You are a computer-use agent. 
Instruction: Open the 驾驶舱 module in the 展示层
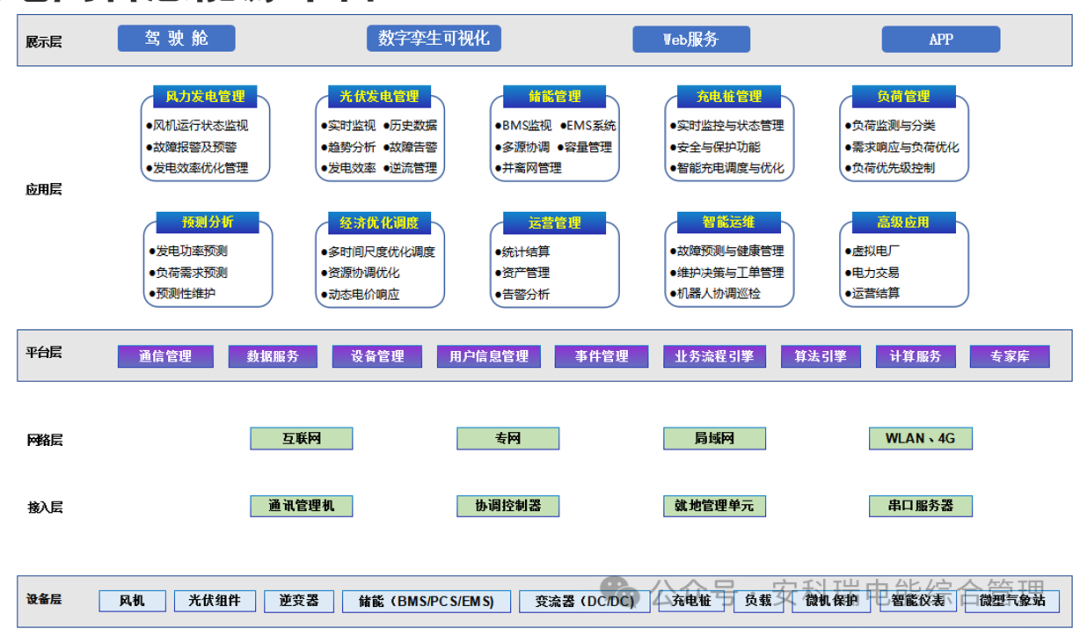(176, 38)
